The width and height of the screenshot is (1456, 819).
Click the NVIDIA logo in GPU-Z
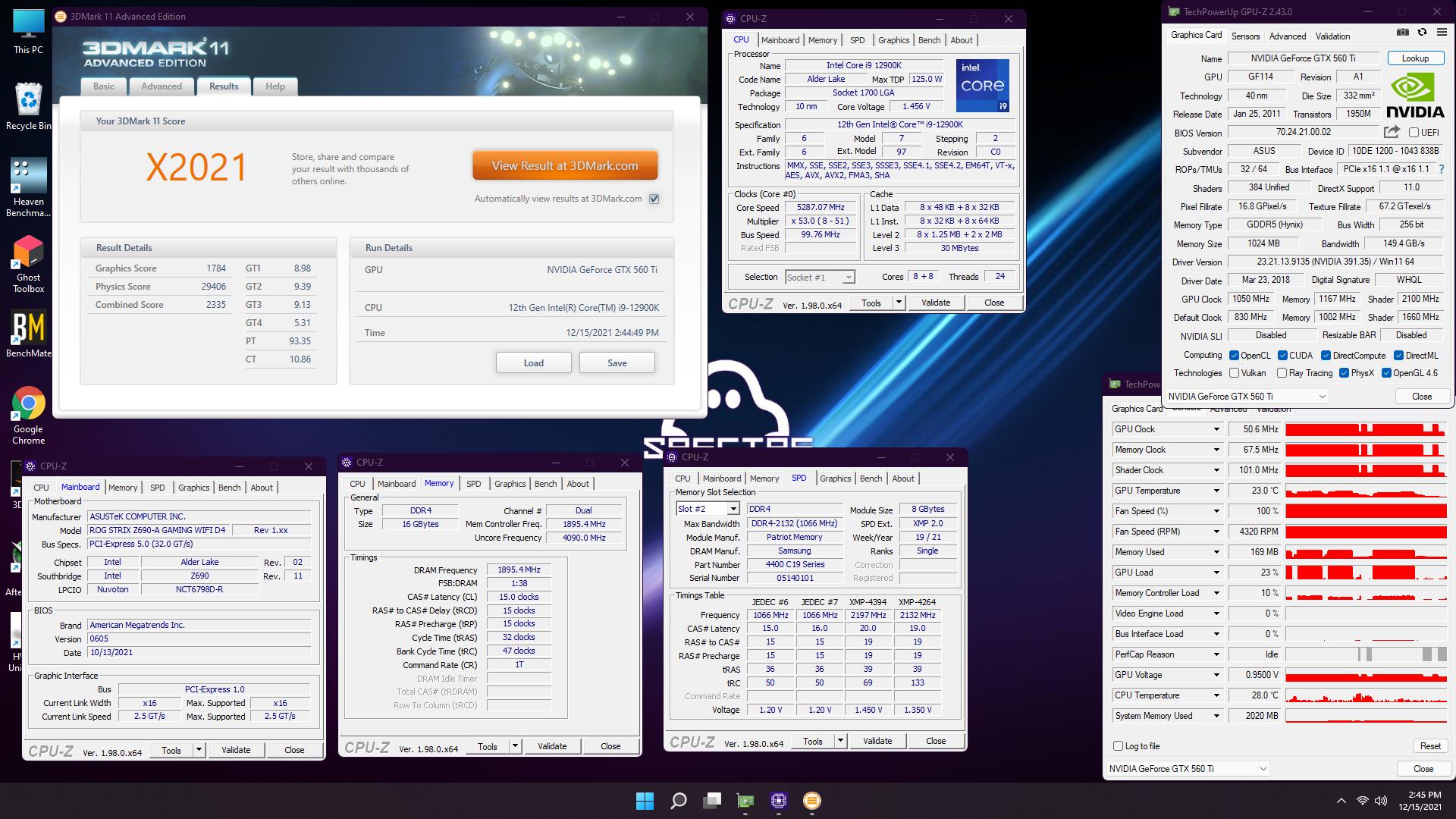(1415, 96)
